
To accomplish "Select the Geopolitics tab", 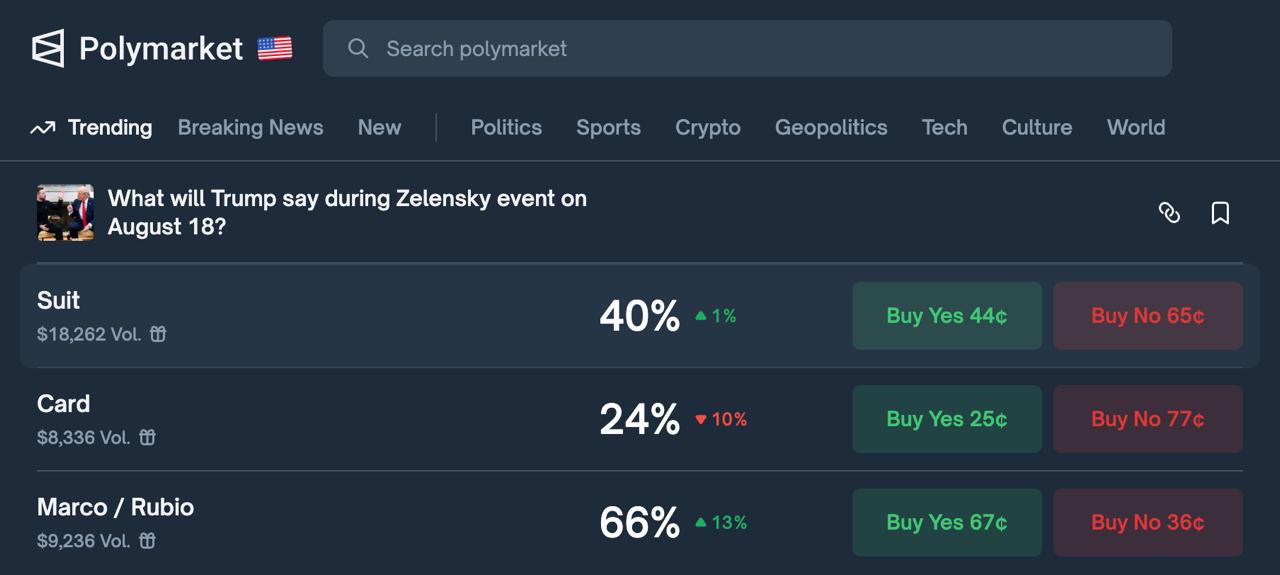I will pos(831,127).
